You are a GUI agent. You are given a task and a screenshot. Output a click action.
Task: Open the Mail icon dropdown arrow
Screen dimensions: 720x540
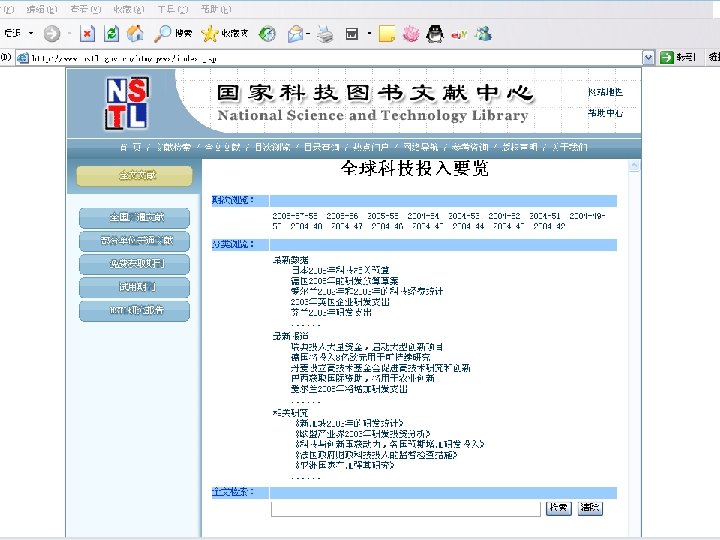click(x=308, y=34)
